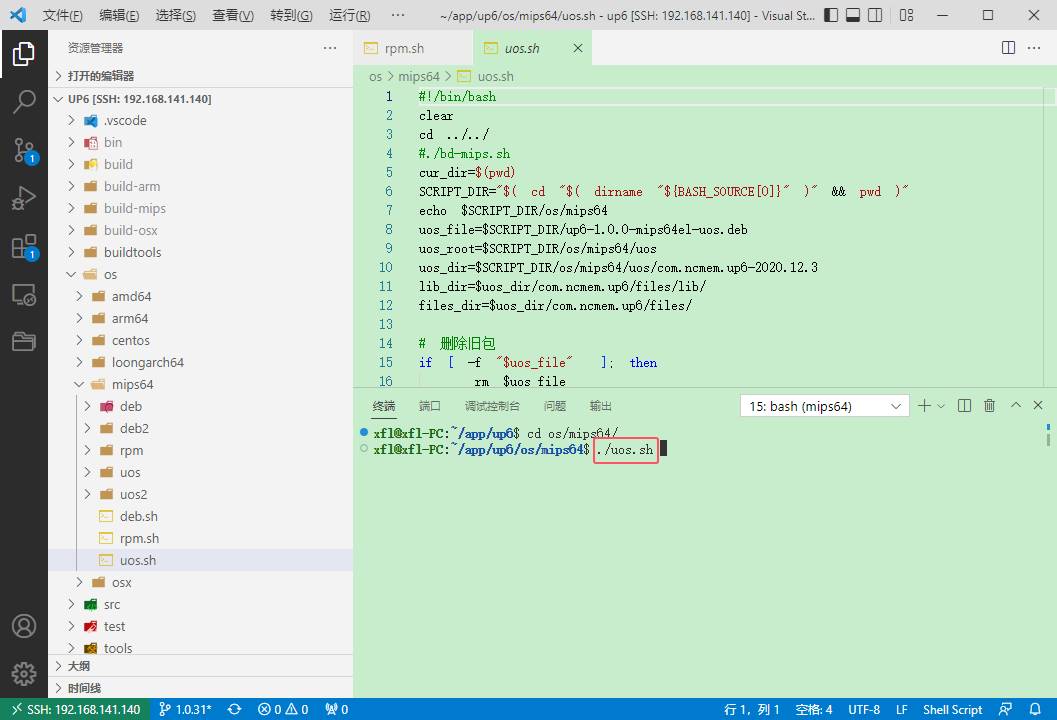
Task: Change language mode via Shell Script
Action: (x=952, y=709)
